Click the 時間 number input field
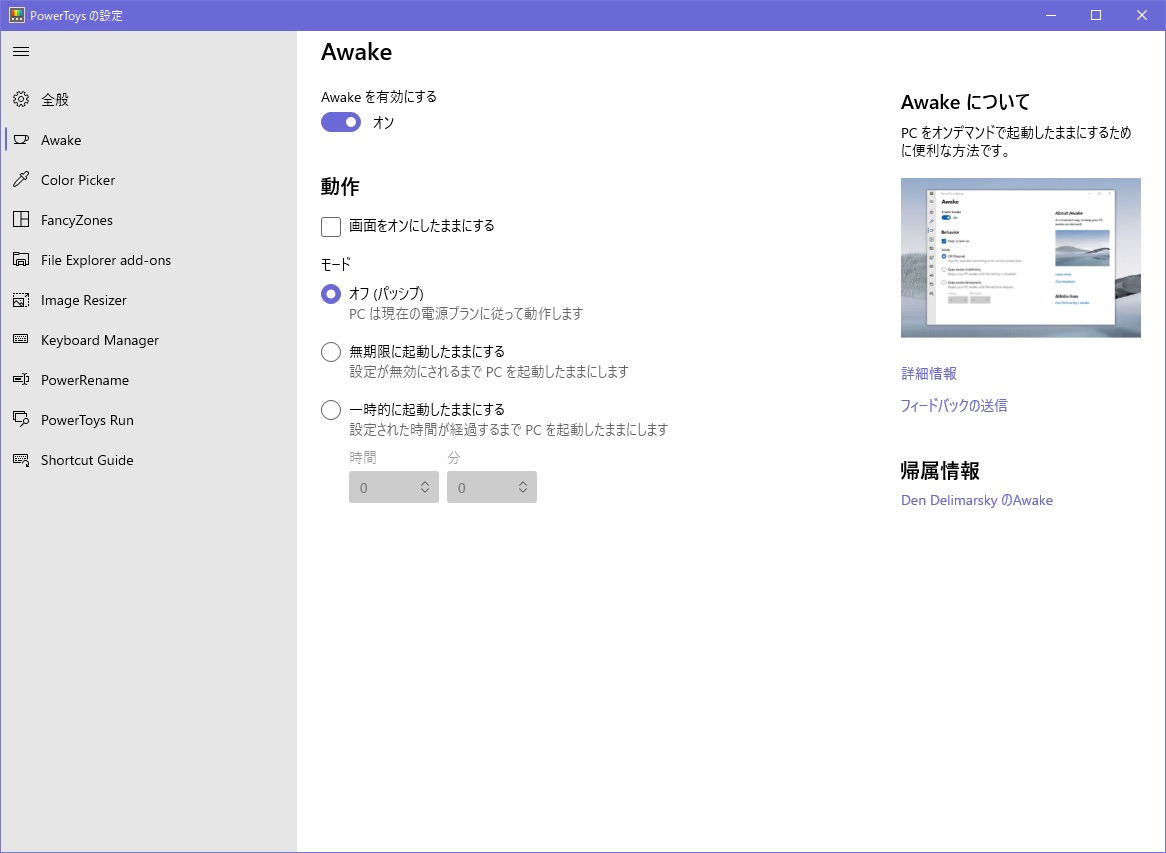 393,487
